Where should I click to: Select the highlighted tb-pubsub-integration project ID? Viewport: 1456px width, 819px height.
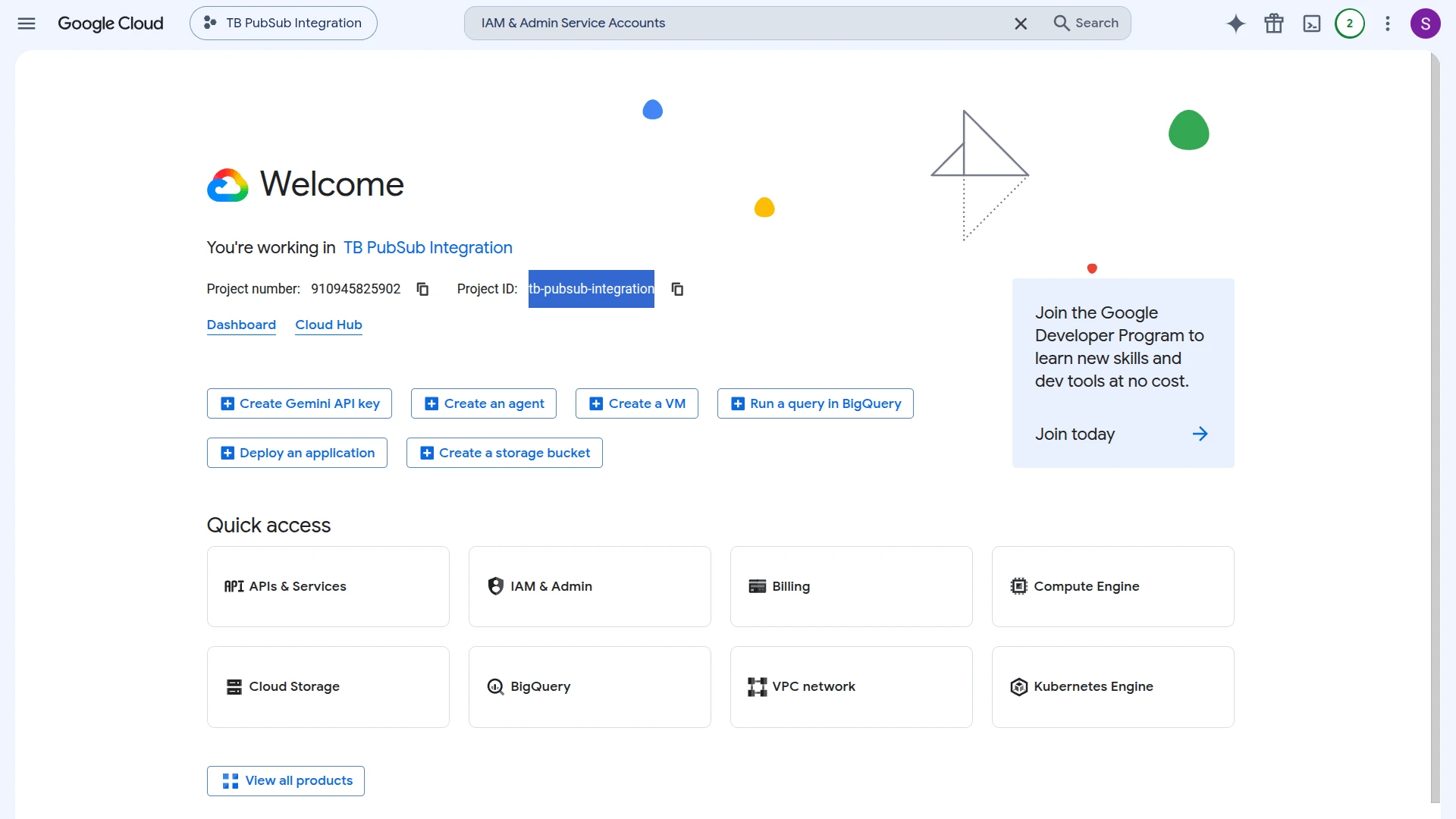(x=591, y=289)
